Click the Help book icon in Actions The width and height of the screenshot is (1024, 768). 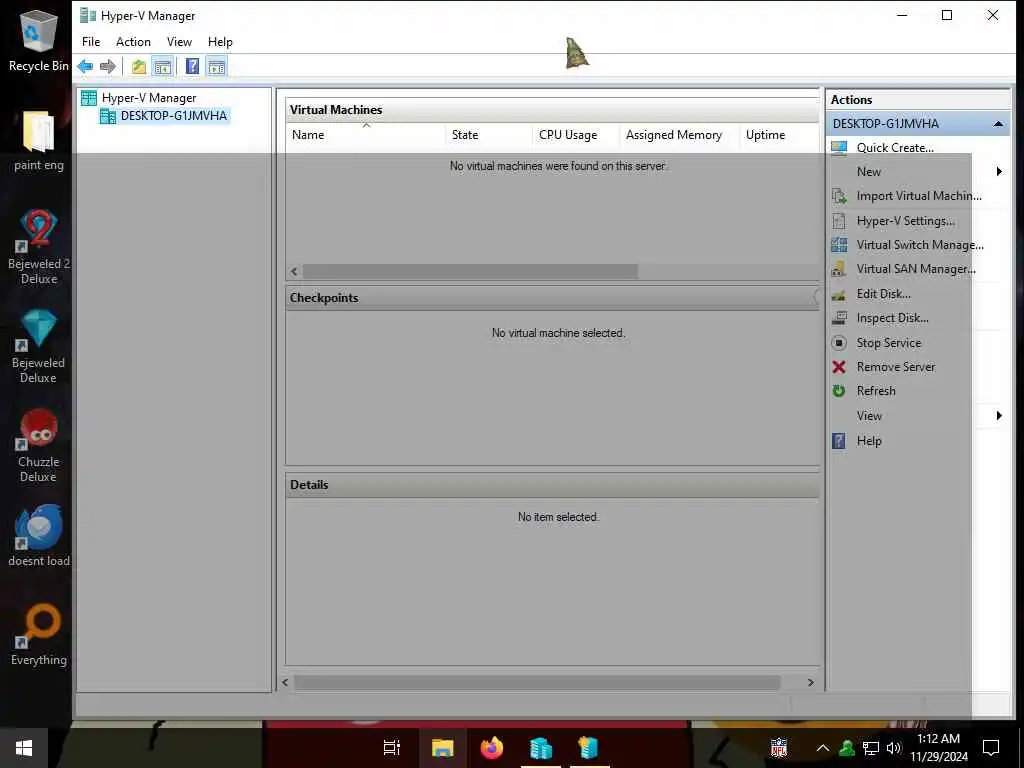point(839,441)
